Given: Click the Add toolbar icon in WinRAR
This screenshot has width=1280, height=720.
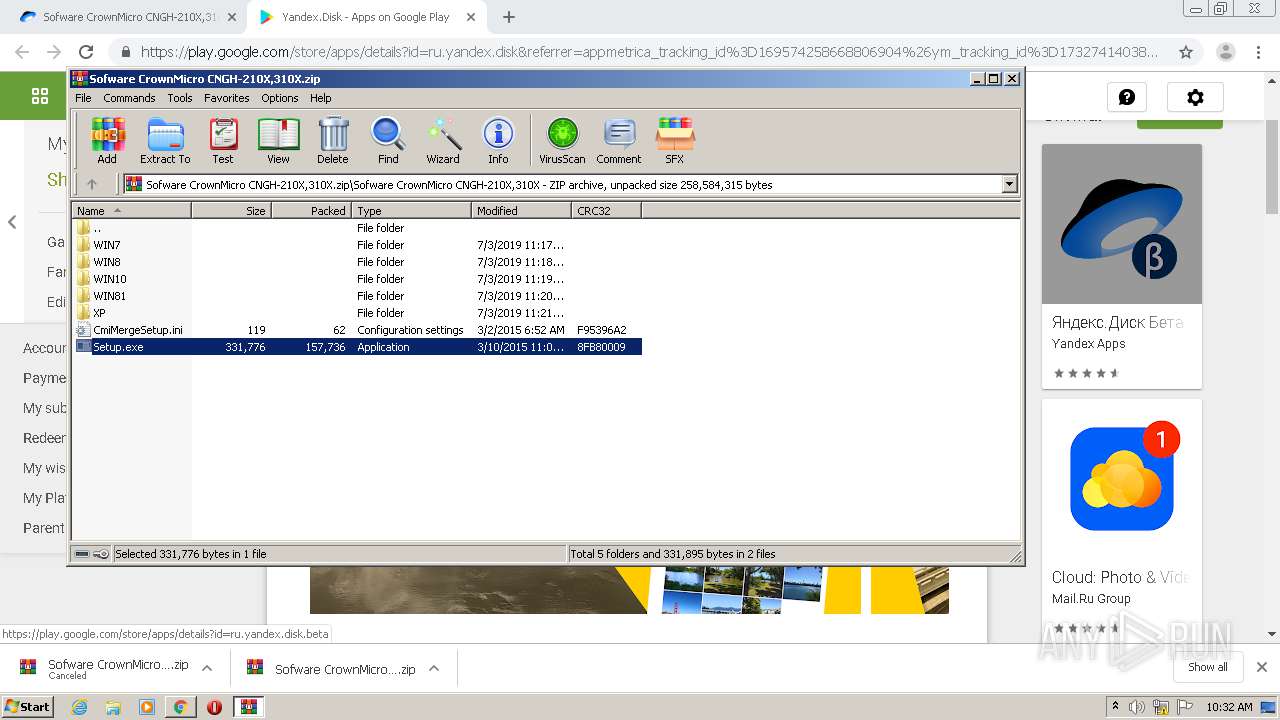Looking at the screenshot, I should (x=107, y=140).
